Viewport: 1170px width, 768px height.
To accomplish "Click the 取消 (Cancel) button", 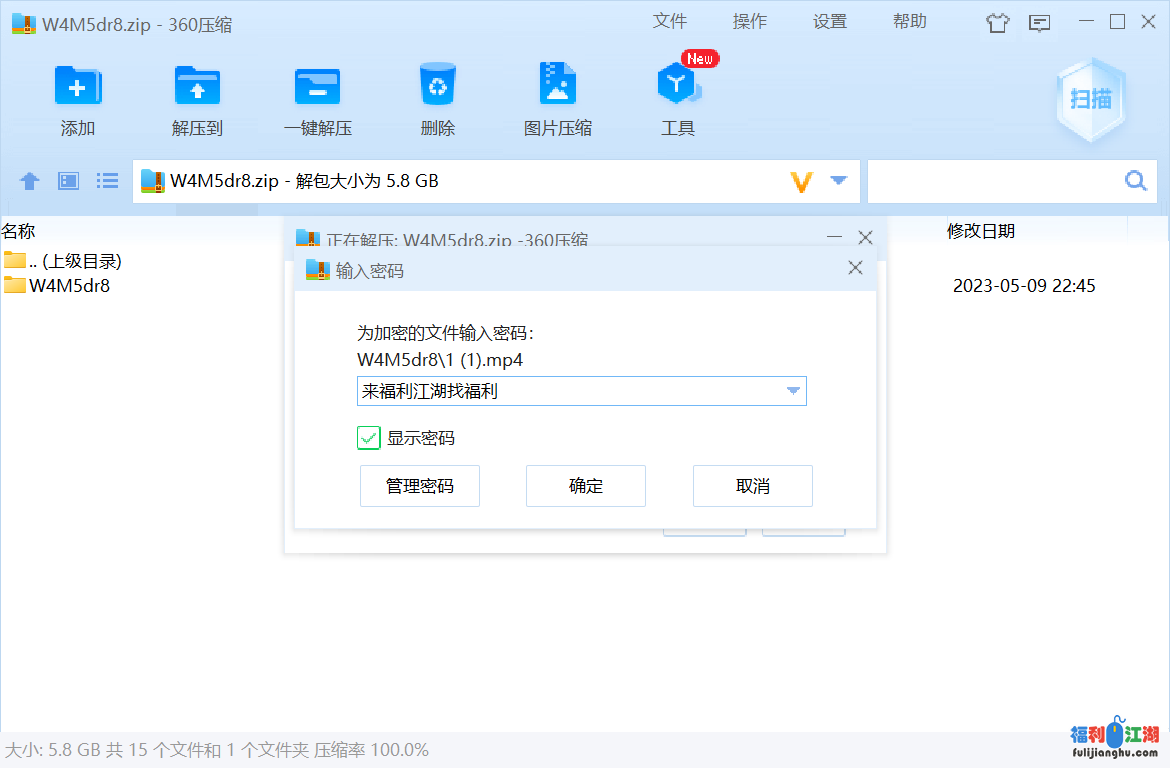I will point(752,486).
